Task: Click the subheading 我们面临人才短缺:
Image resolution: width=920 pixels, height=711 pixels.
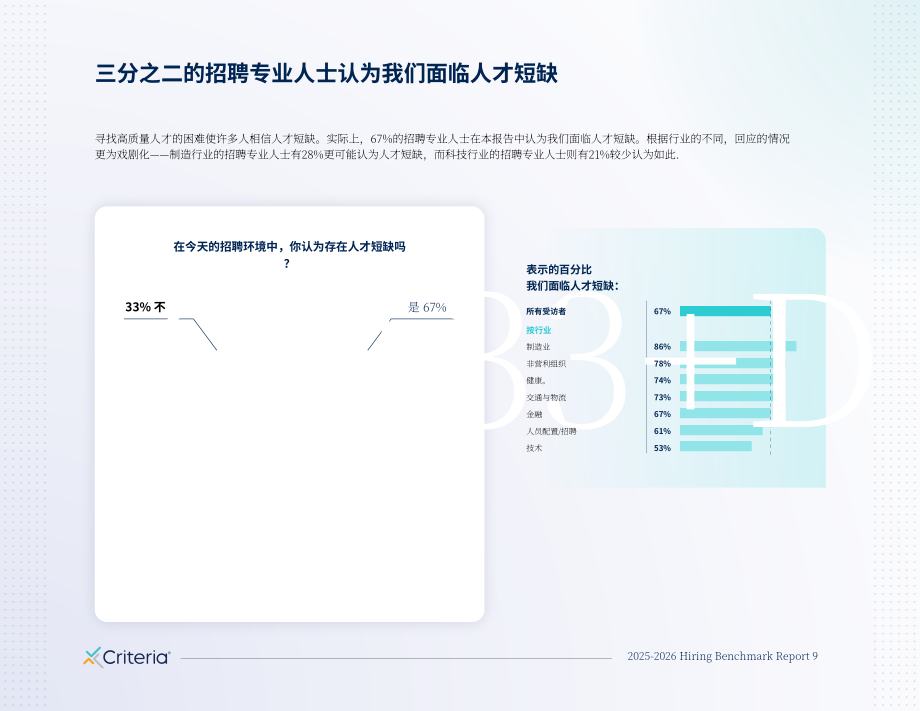Action: click(x=572, y=286)
